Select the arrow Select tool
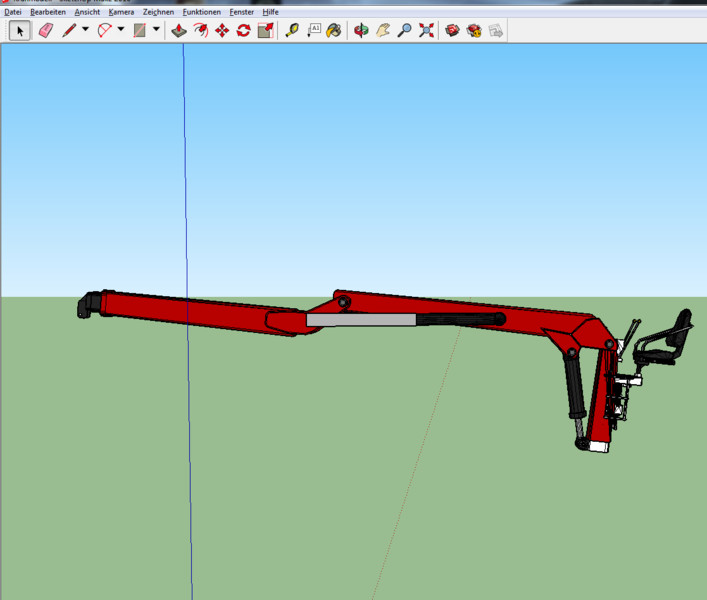The height and width of the screenshot is (600, 707). click(20, 30)
